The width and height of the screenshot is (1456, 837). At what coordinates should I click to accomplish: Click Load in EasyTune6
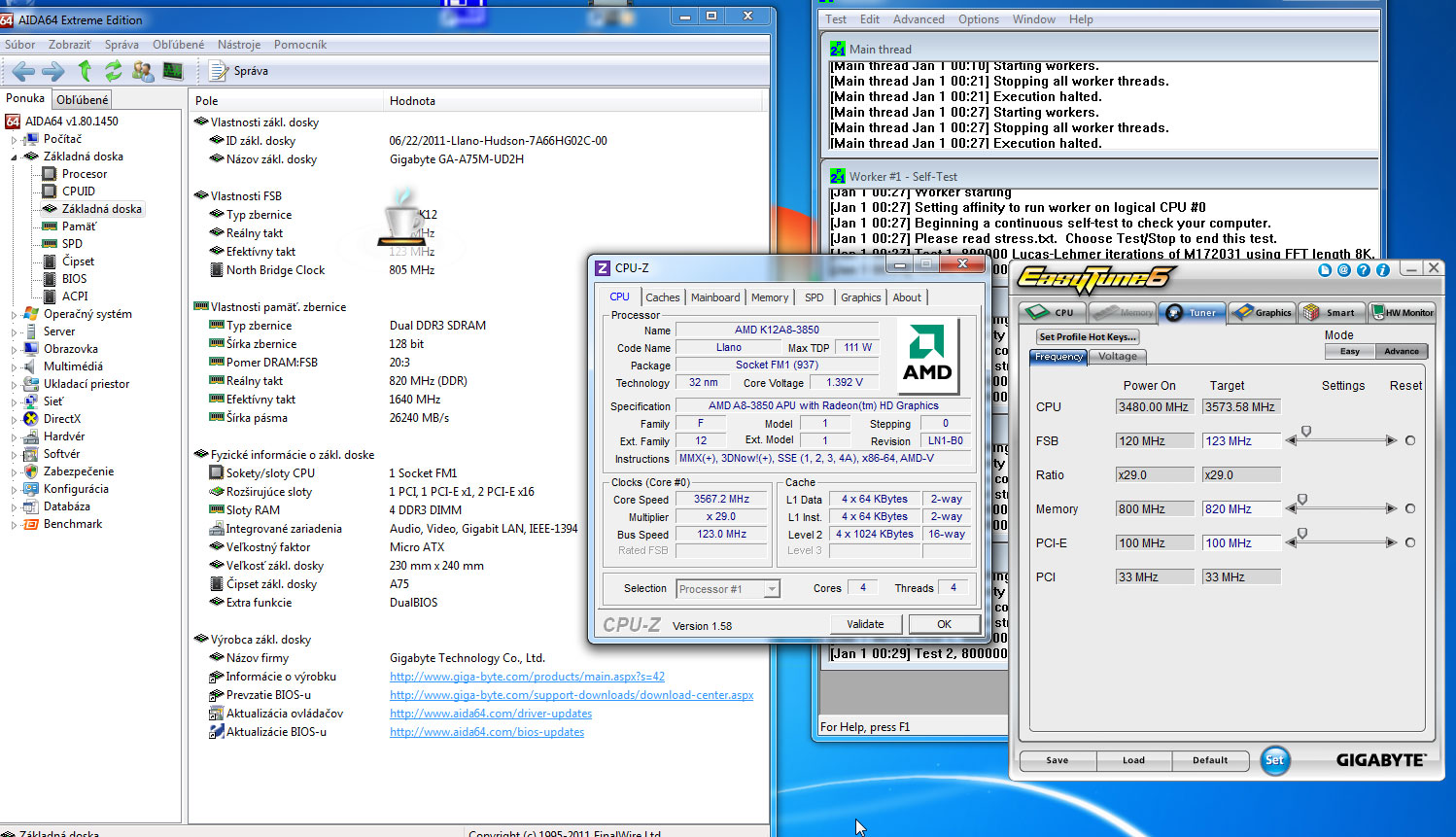tap(1134, 760)
